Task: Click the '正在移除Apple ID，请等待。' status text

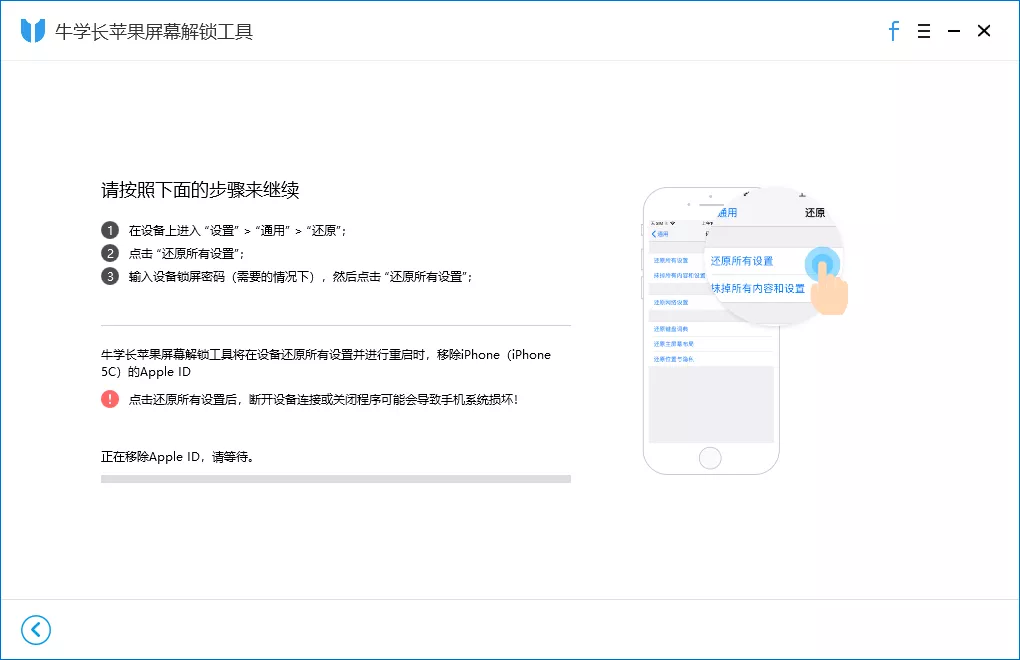Action: click(178, 457)
